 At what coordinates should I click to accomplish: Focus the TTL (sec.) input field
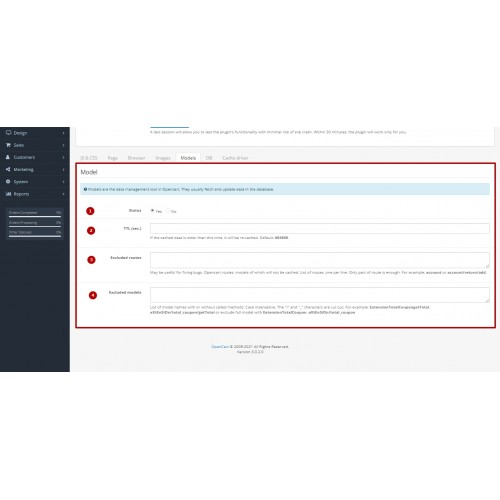pyautogui.click(x=320, y=228)
